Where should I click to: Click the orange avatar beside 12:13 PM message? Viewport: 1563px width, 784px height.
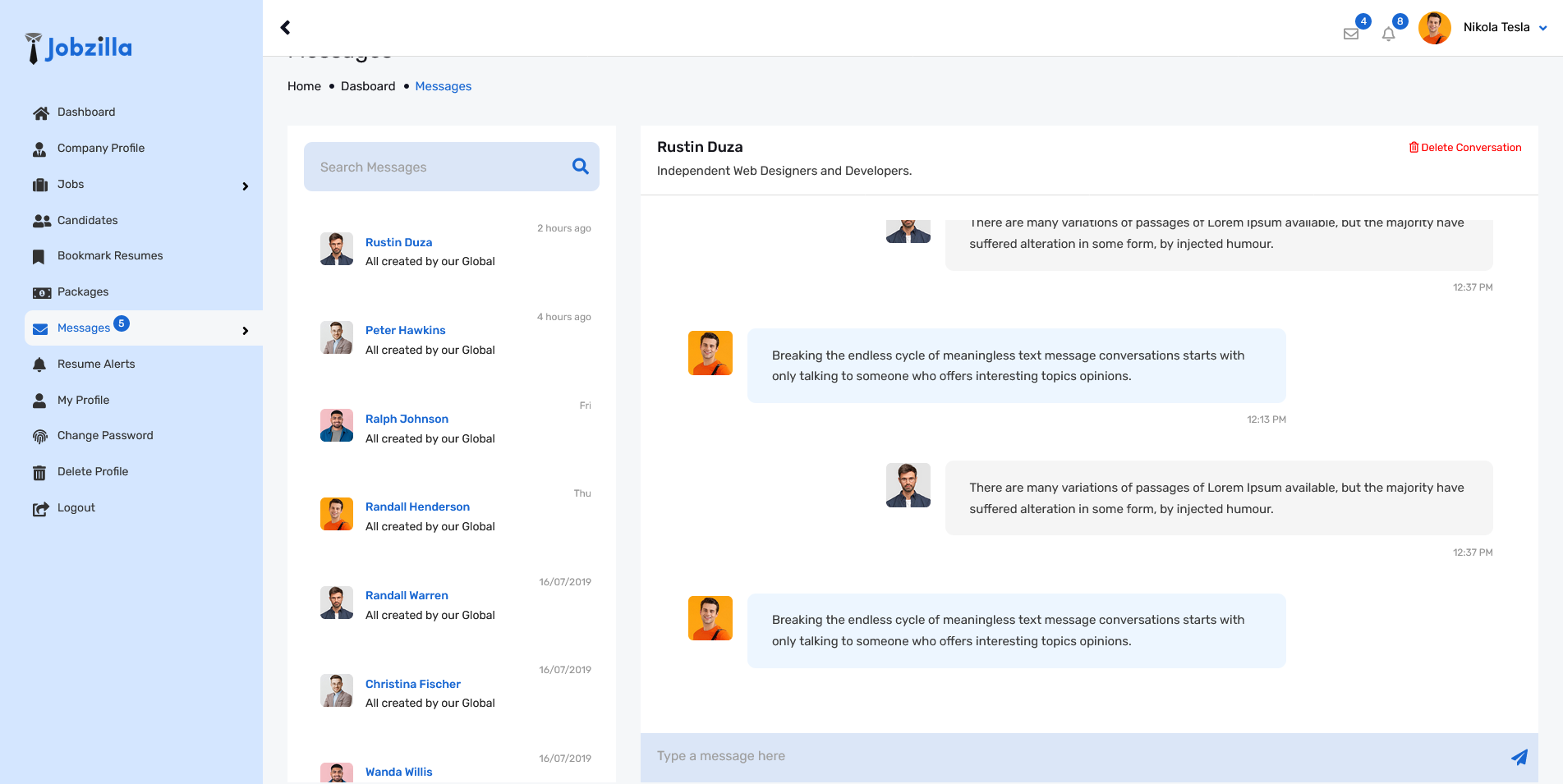tap(710, 353)
